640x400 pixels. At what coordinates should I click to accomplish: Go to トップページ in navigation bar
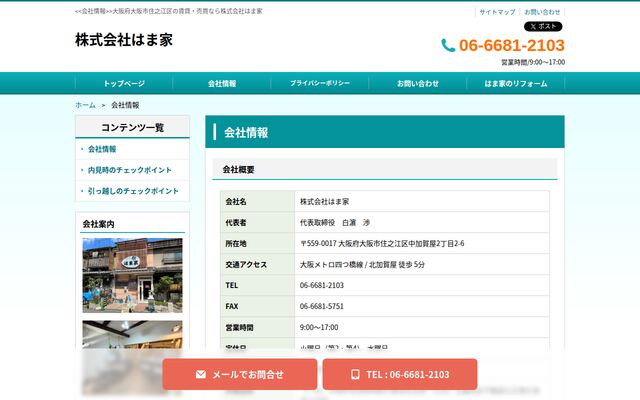(x=124, y=83)
